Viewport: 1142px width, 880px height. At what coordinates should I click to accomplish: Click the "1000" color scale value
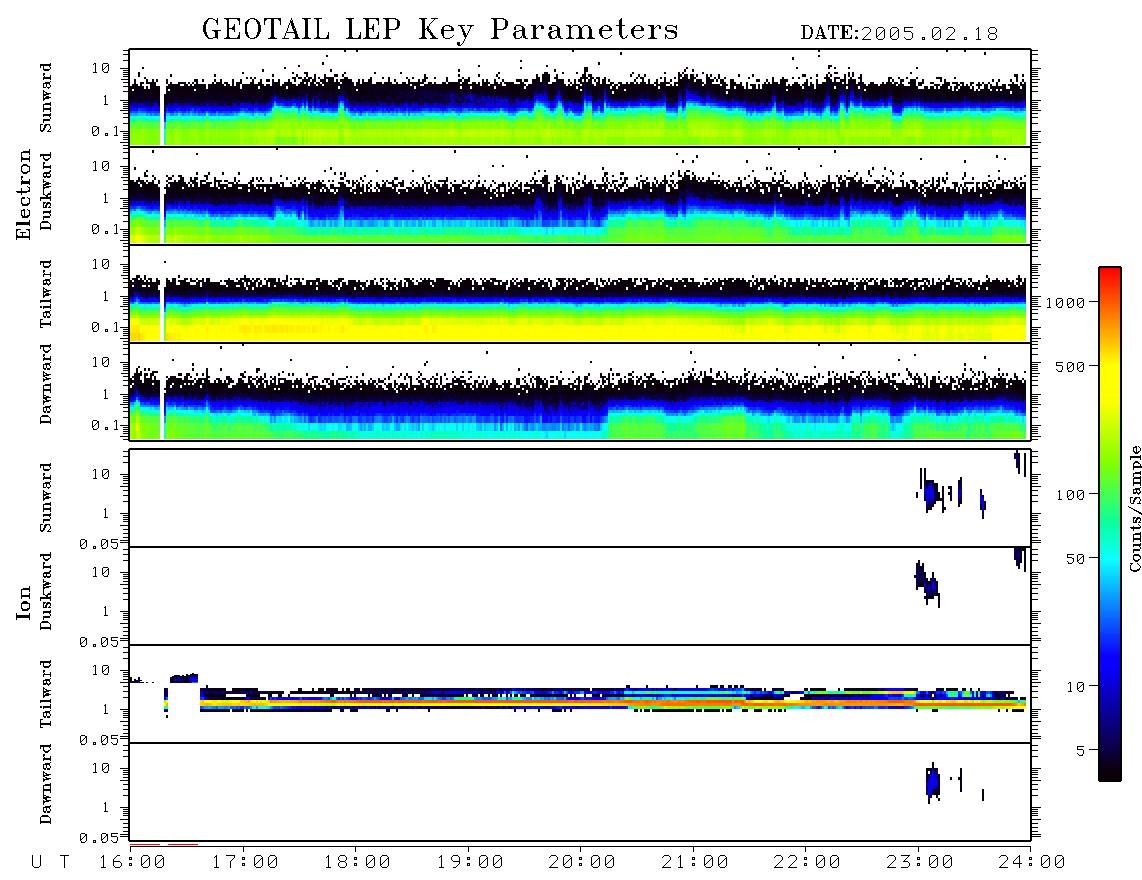point(1065,303)
